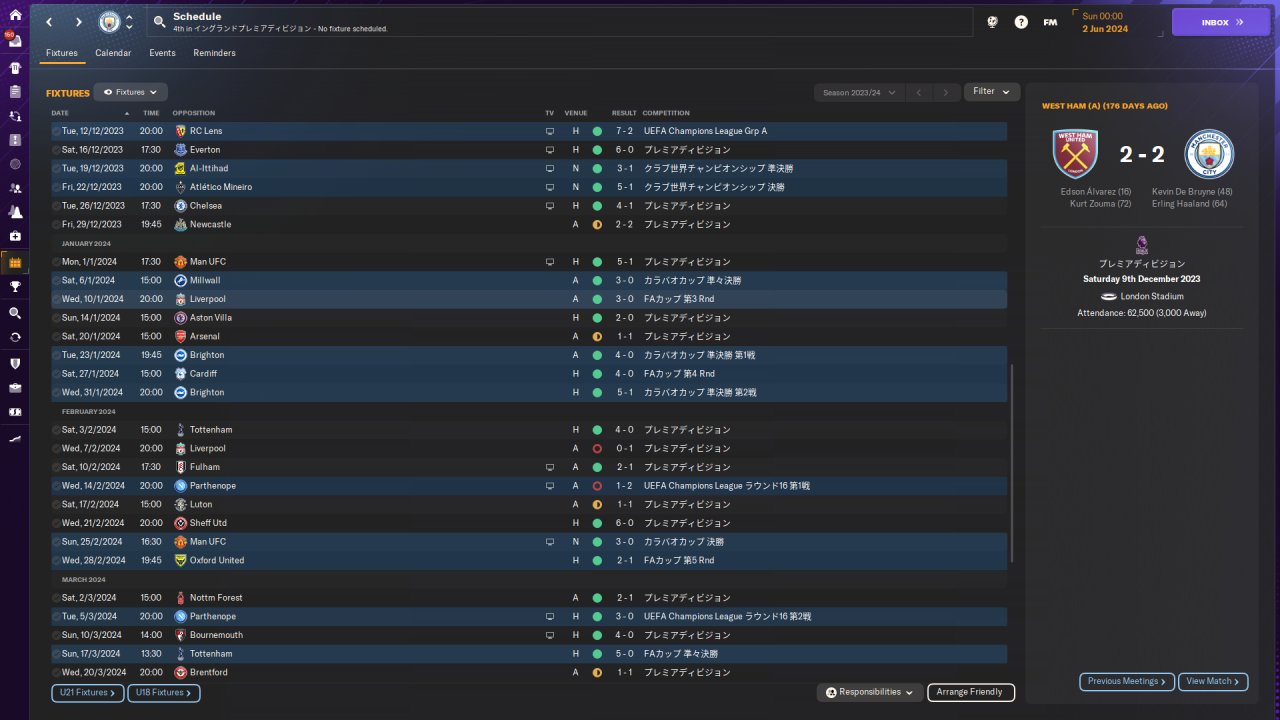
Task: Go back with the left arrow
Action: coord(49,22)
